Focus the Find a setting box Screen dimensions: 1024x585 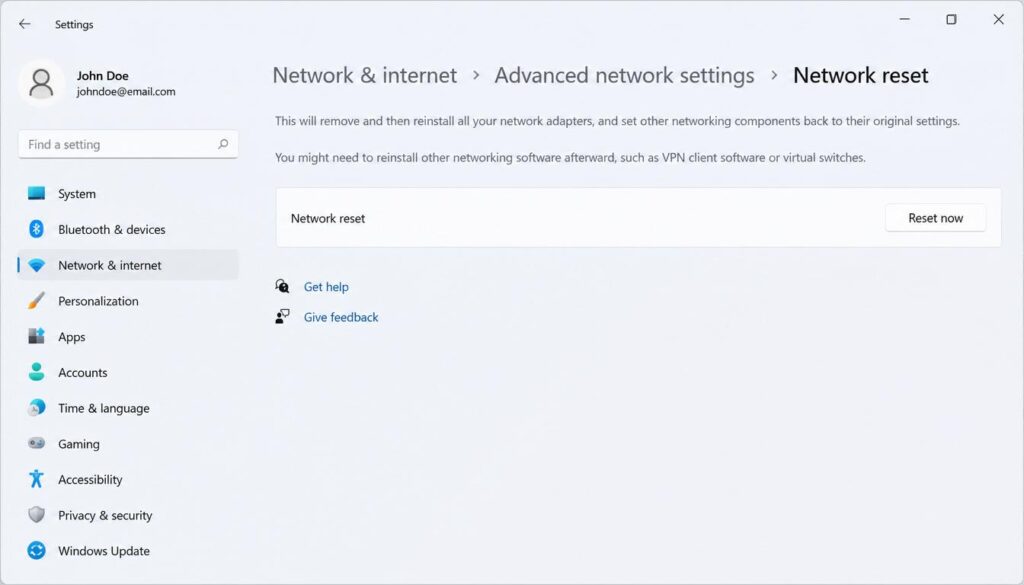pyautogui.click(x=128, y=144)
